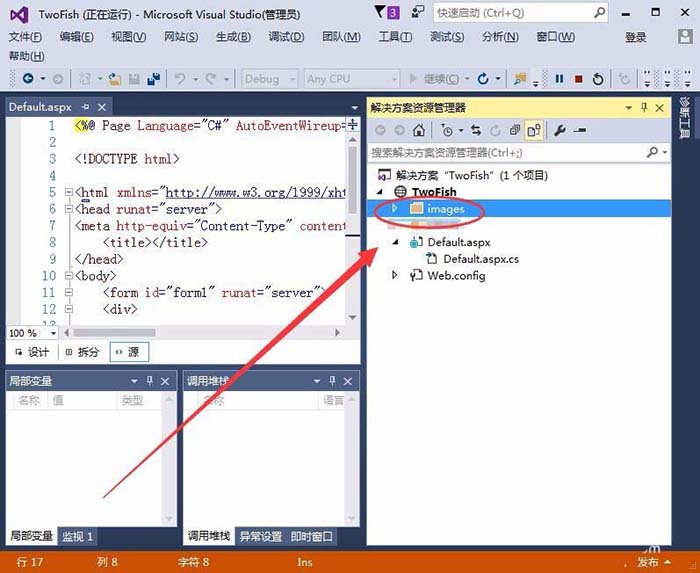Select the 解决方案 "TwoFish" root node
The height and width of the screenshot is (573, 700).
tap(463, 175)
